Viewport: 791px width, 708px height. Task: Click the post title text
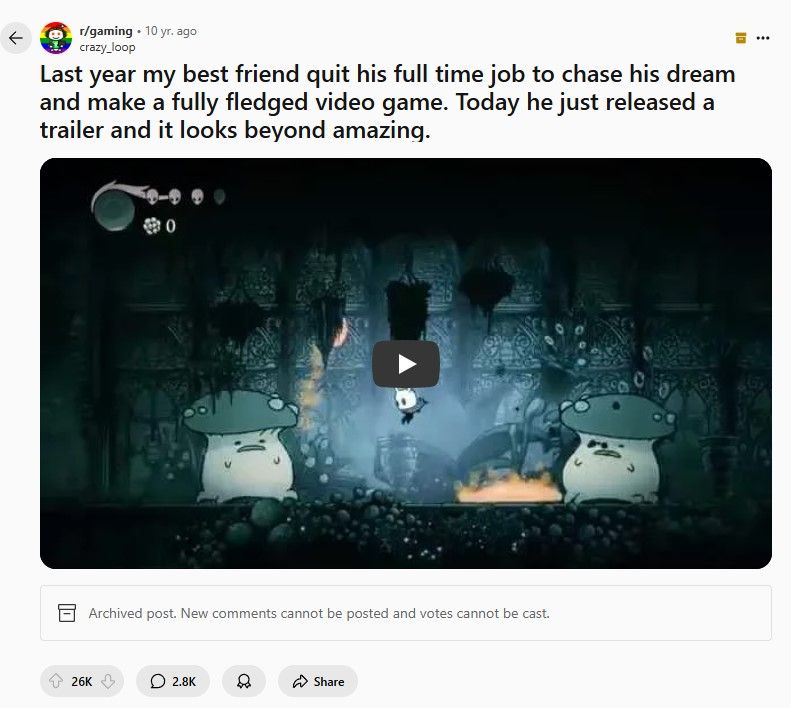pyautogui.click(x=387, y=102)
